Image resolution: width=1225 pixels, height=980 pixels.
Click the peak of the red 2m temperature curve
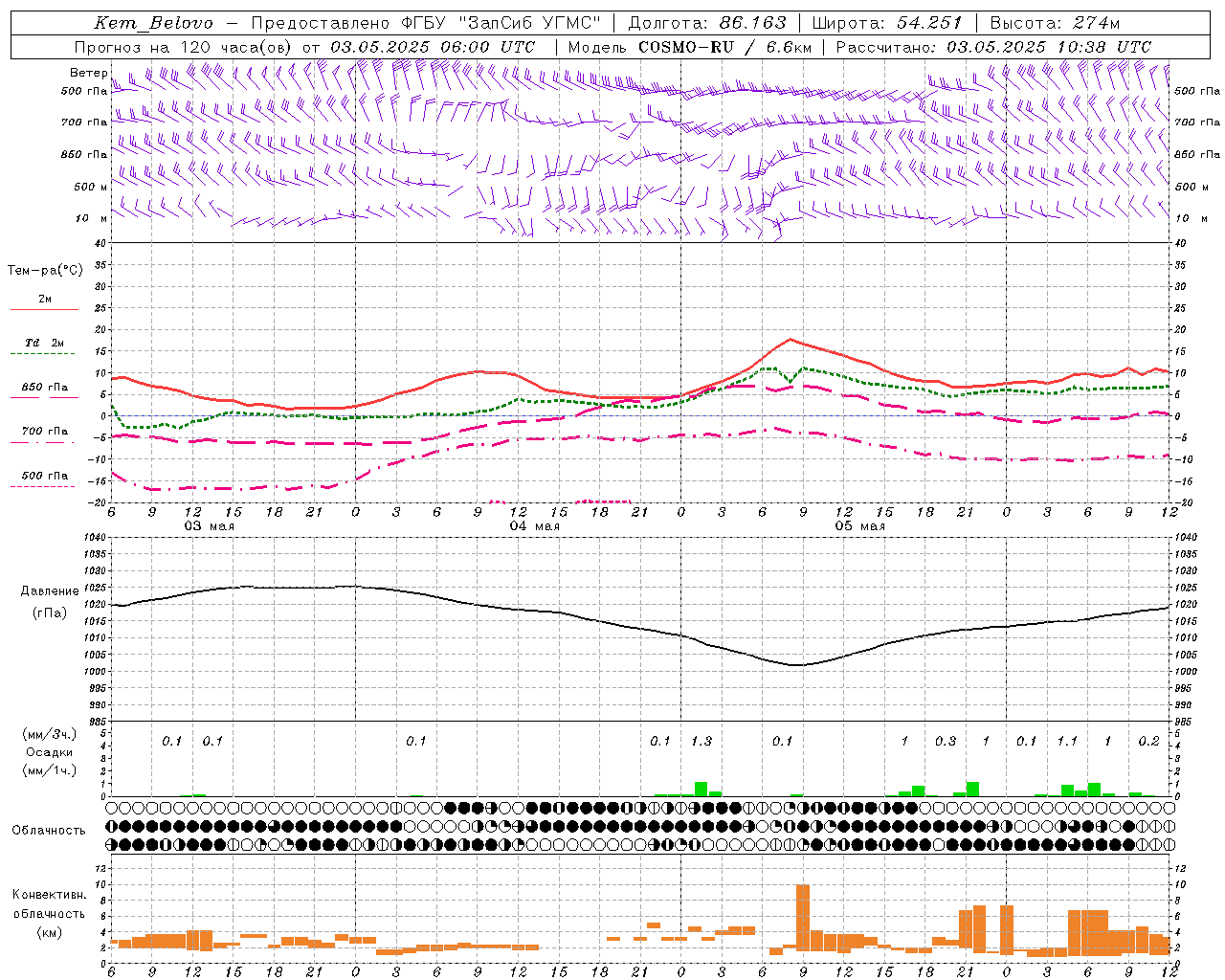[790, 339]
